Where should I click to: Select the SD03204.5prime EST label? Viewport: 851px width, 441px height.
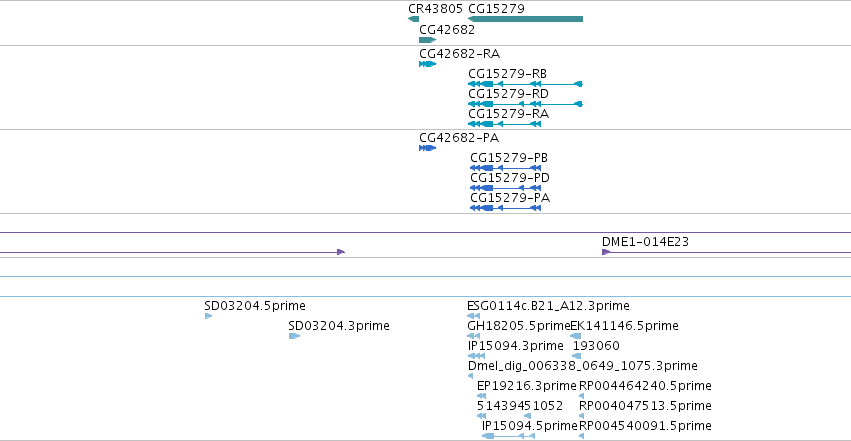255,306
